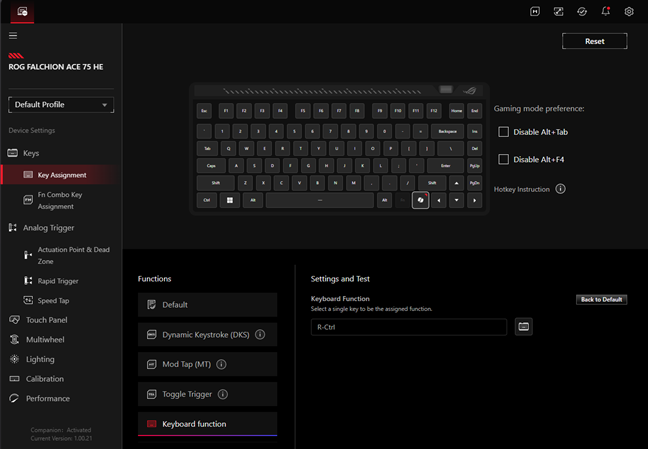Select the Enter key on keyboard image

click(x=445, y=166)
